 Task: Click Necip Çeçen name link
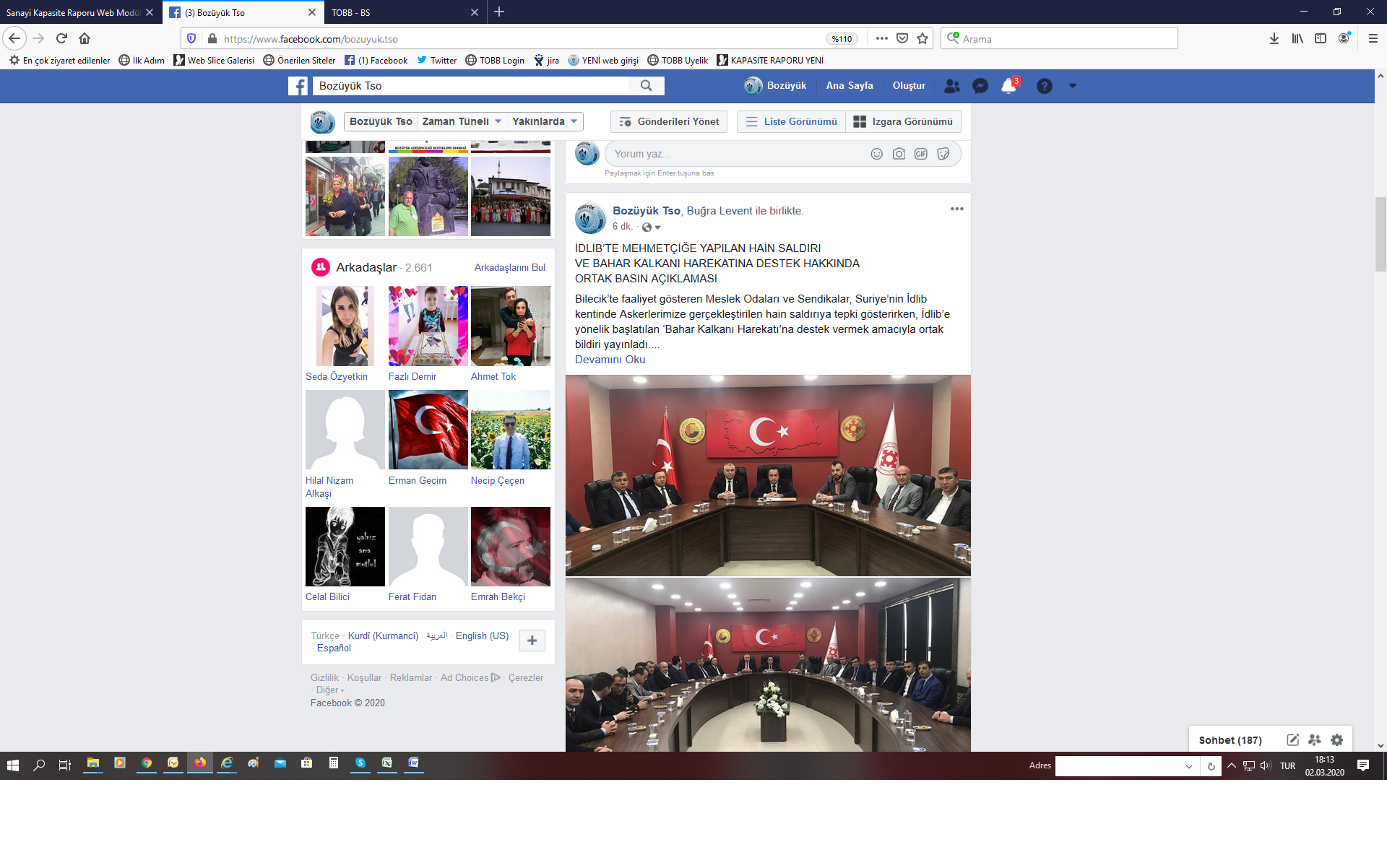click(498, 480)
